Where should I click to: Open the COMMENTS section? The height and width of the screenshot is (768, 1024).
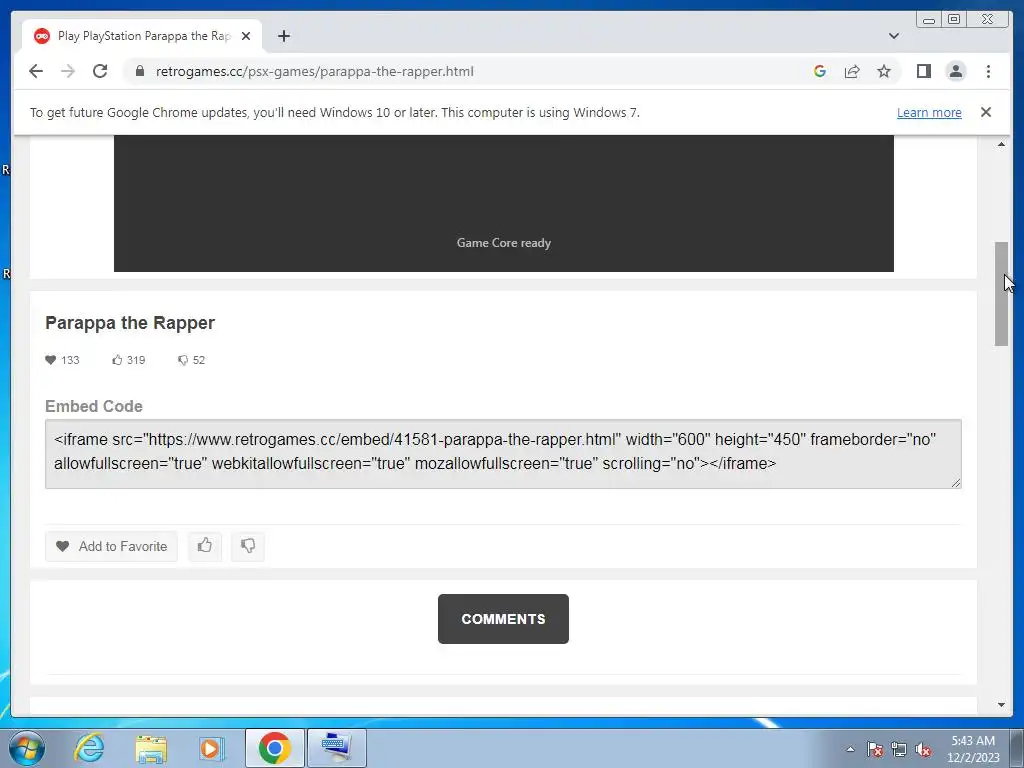503,618
